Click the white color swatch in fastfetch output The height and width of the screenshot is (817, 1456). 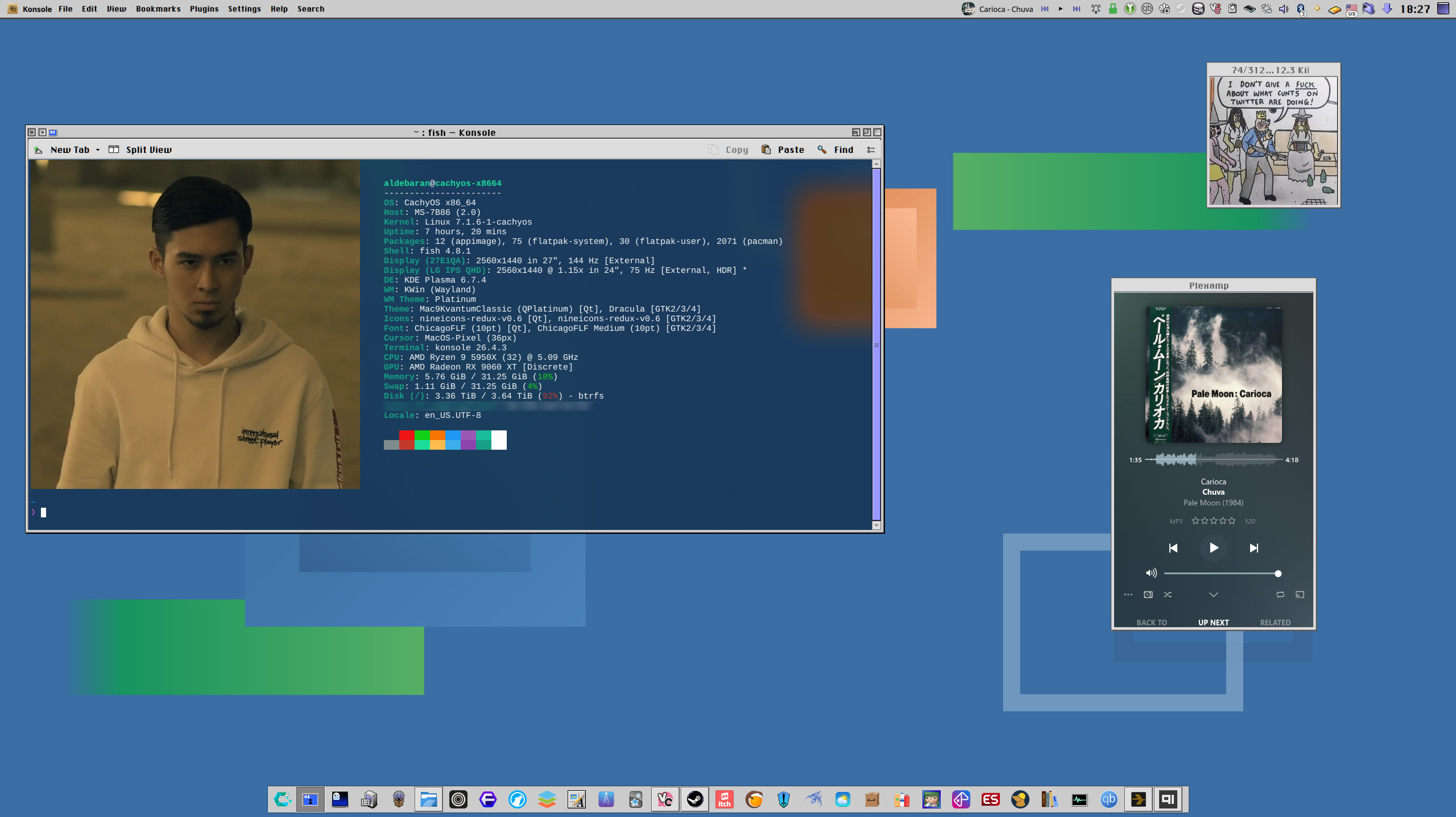click(499, 440)
